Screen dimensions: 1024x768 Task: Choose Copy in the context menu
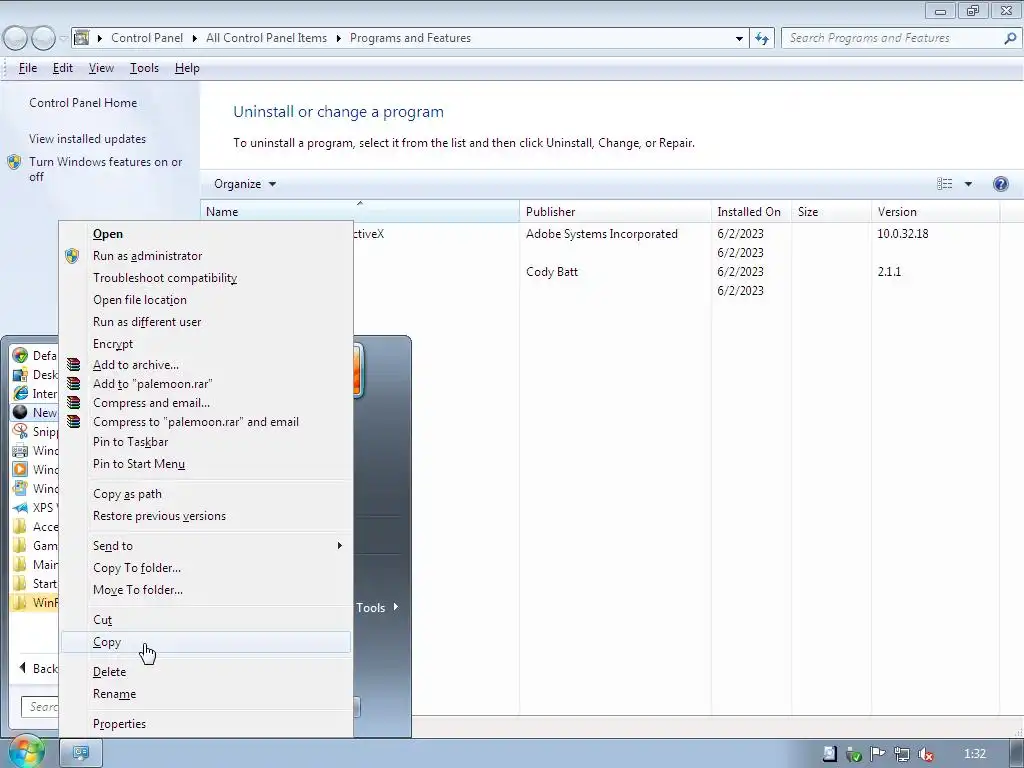point(206,642)
